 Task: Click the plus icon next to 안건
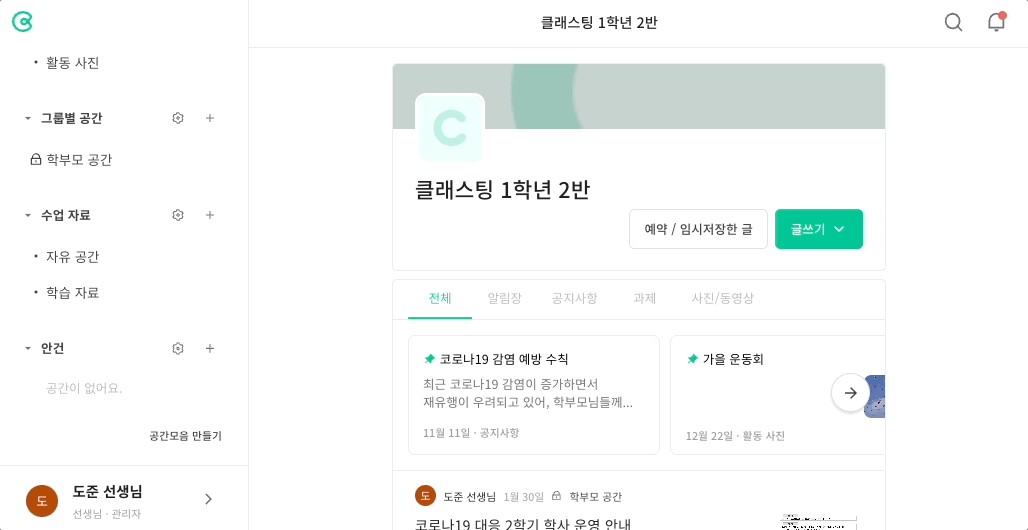point(210,348)
